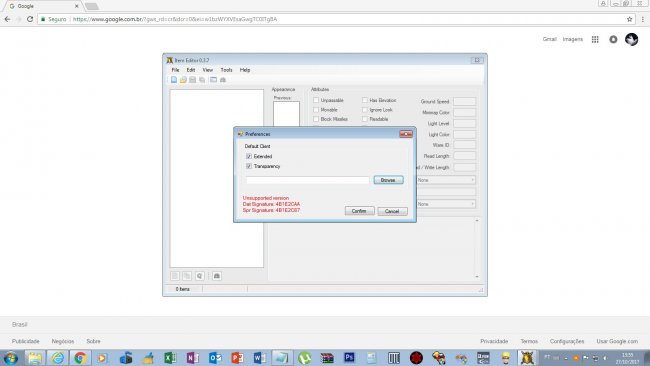This screenshot has height=366, width=650.
Task: Reload the page in Chrome
Action: (30, 19)
